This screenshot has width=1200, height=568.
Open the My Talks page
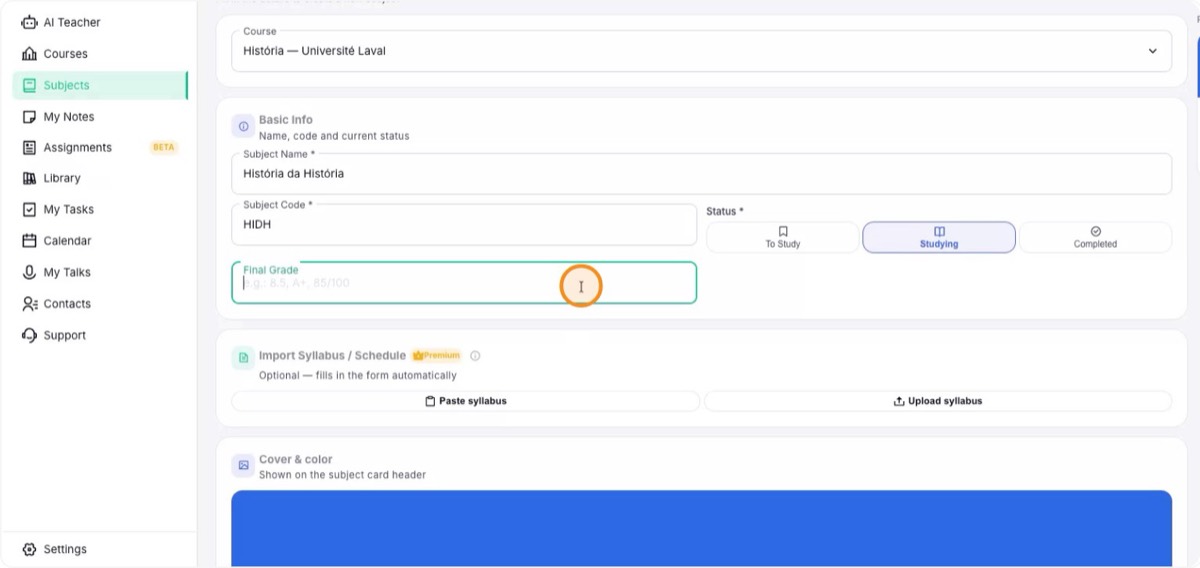click(99, 272)
